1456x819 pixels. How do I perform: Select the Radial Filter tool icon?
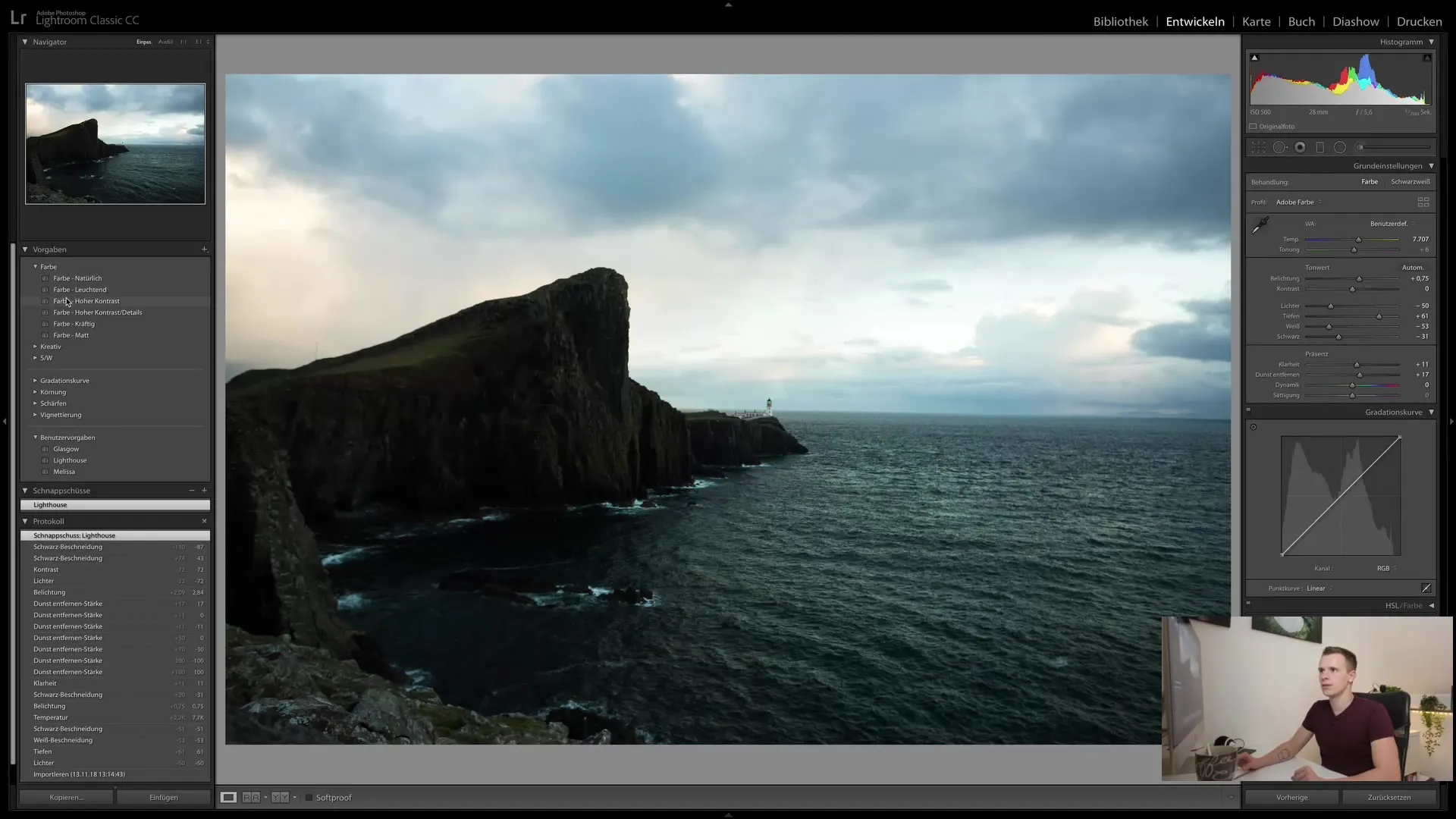[x=1340, y=147]
